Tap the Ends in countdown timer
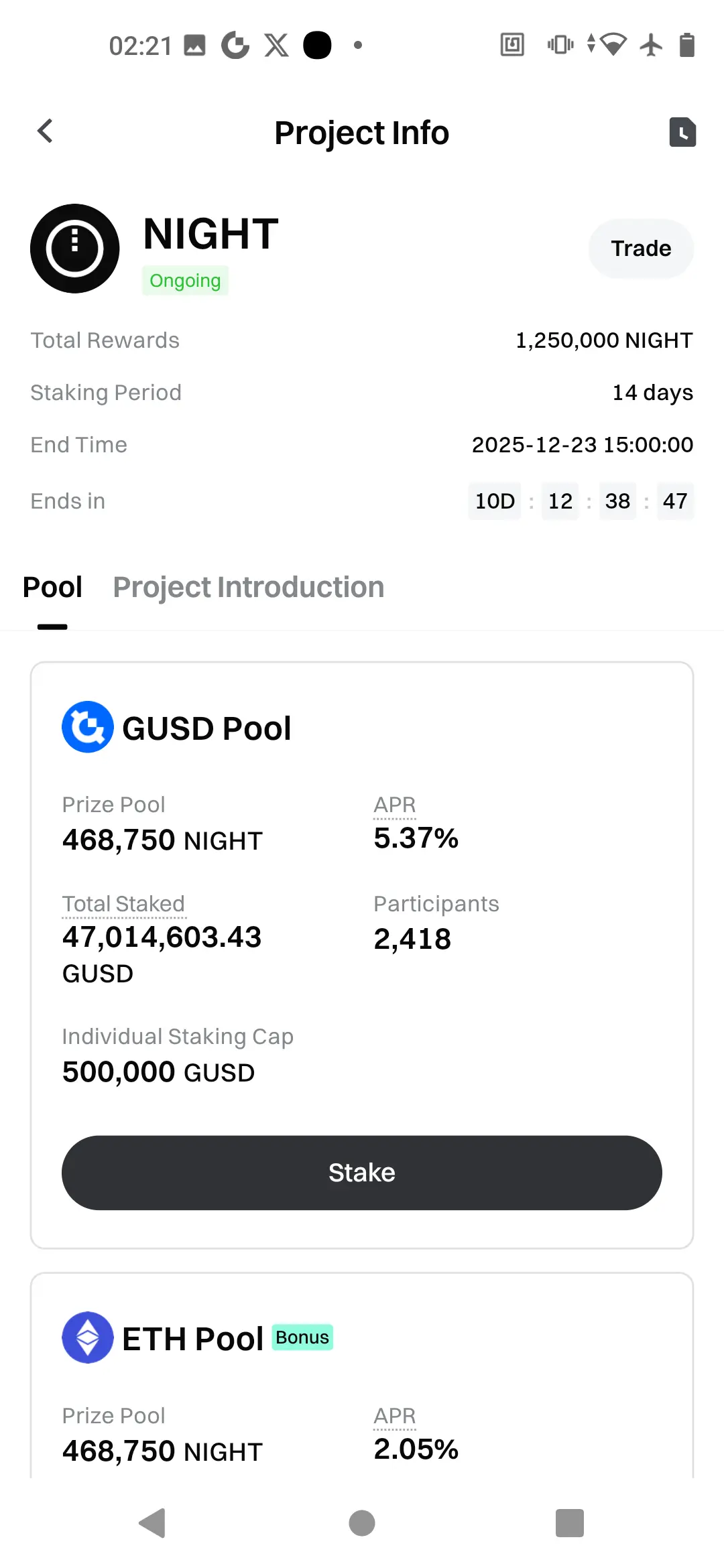The height and width of the screenshot is (1568, 724). click(x=581, y=501)
